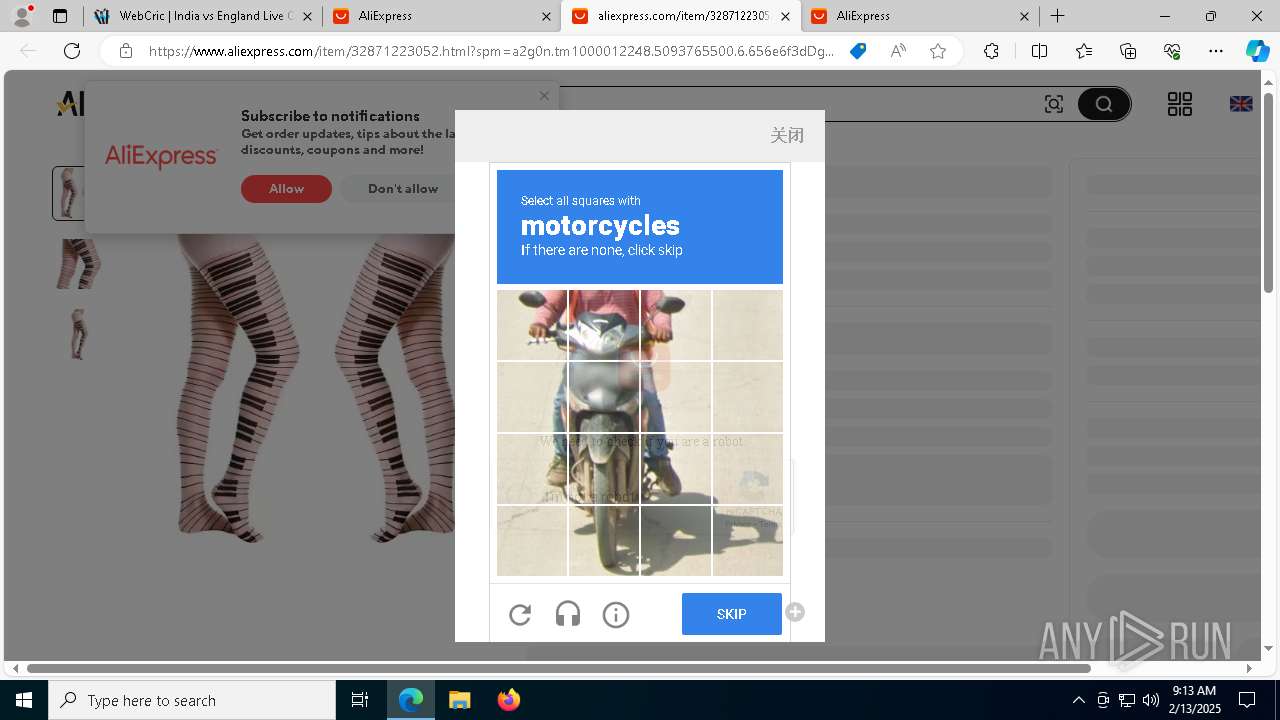This screenshot has height=720, width=1280.
Task: Close captcha dialog with 关闭 link
Action: 787,135
